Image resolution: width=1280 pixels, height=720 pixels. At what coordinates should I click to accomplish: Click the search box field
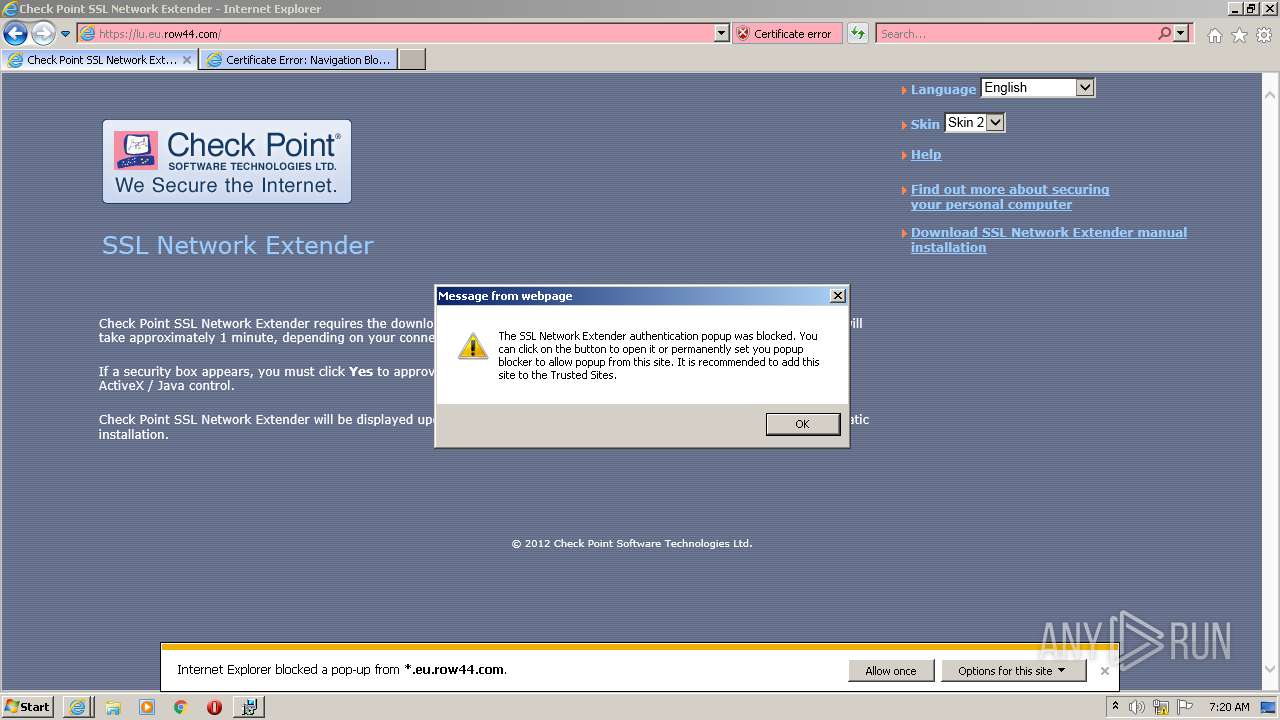pyautogui.click(x=1015, y=33)
